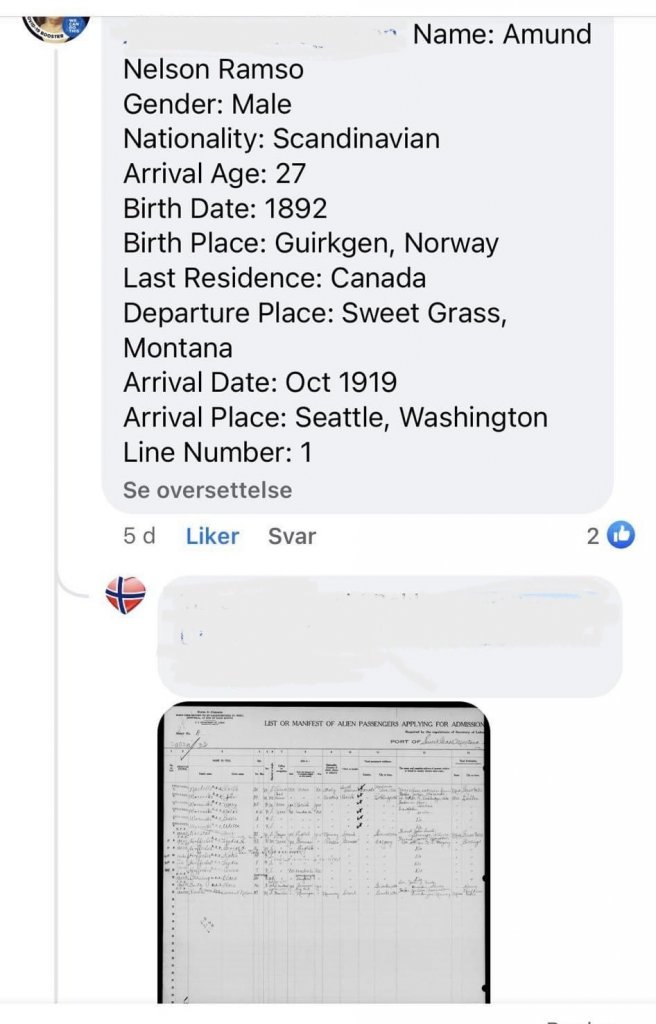The image size is (656, 1024).
Task: Click the 'Nationality: Scandinavian' line
Action: point(281,138)
